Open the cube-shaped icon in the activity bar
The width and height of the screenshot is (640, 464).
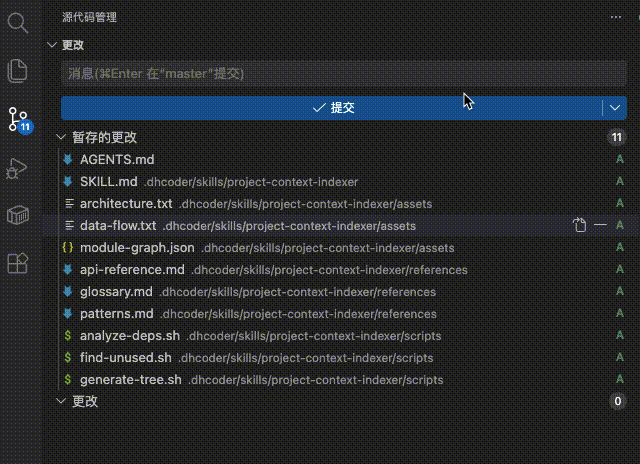(x=17, y=216)
